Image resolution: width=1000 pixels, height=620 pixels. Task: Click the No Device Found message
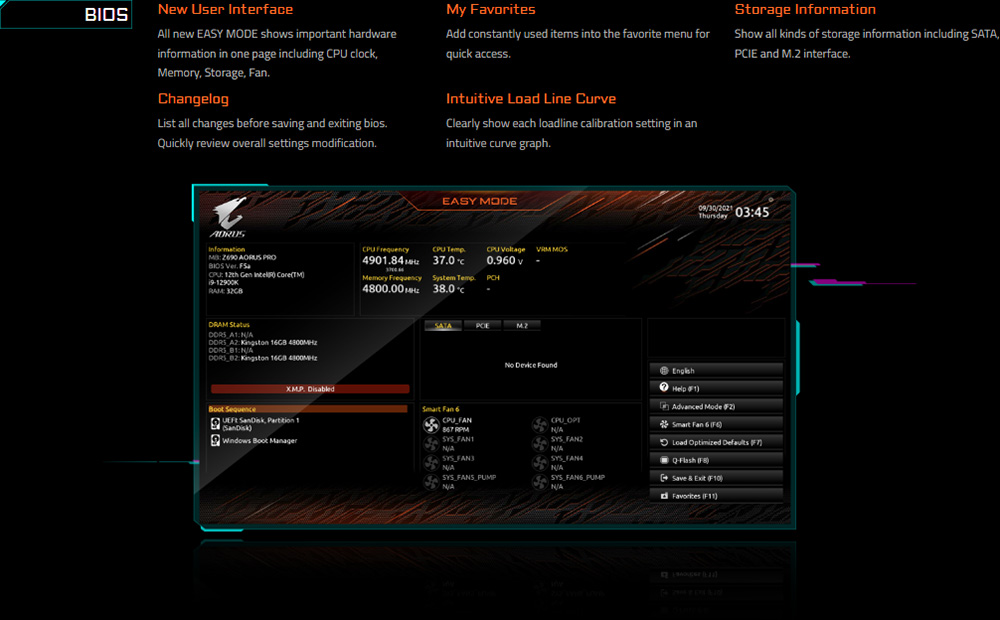pos(531,365)
